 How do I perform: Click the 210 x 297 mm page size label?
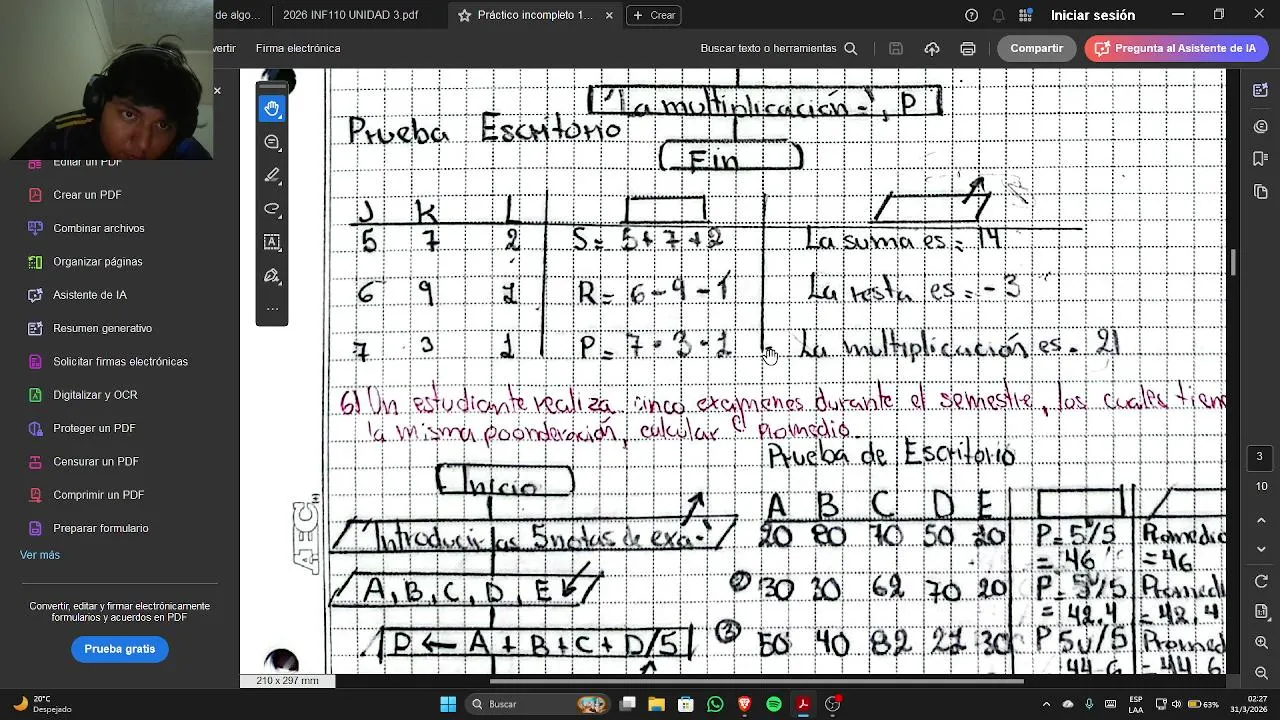[x=288, y=681]
